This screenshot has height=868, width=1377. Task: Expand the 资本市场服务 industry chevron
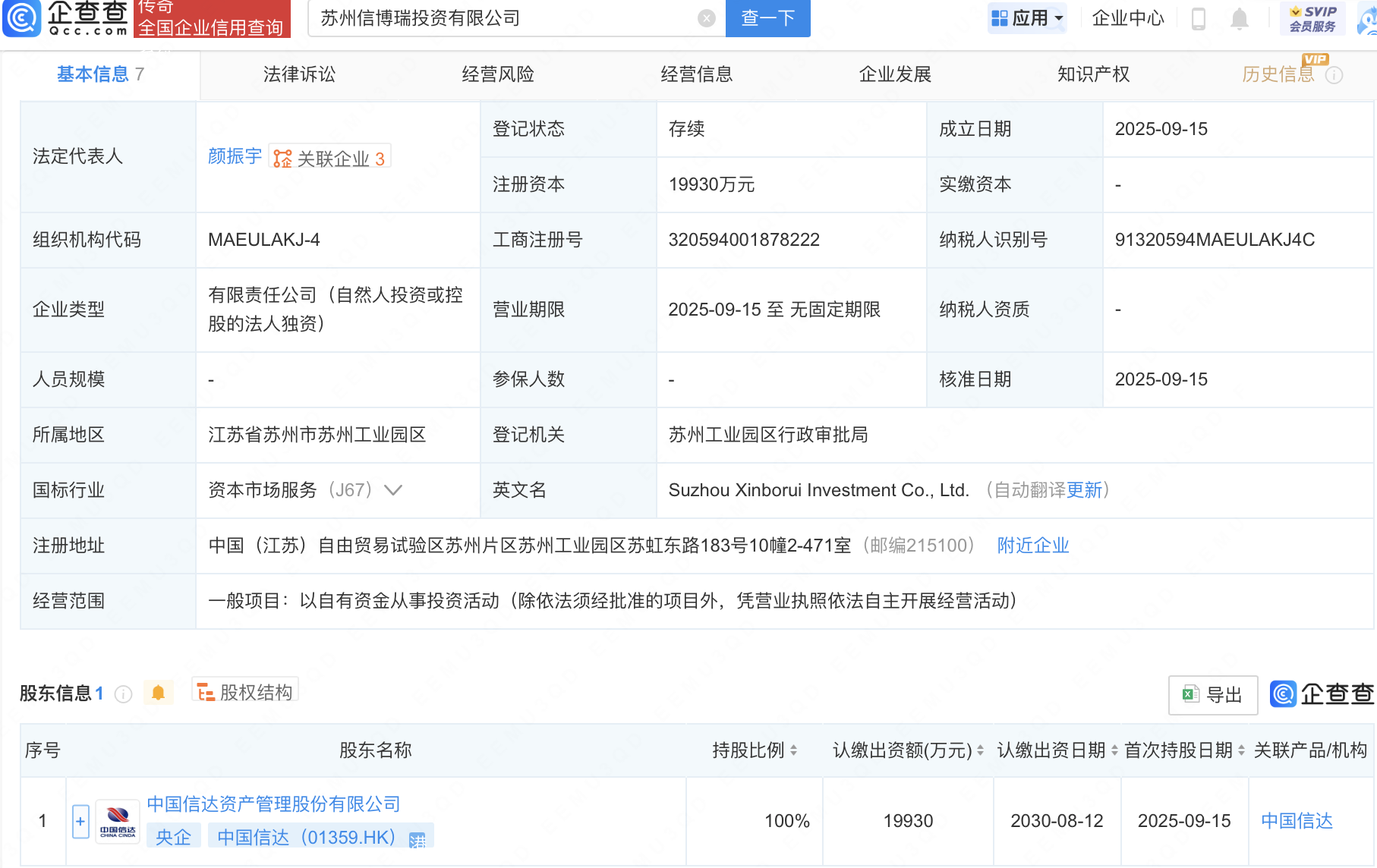pyautogui.click(x=393, y=490)
